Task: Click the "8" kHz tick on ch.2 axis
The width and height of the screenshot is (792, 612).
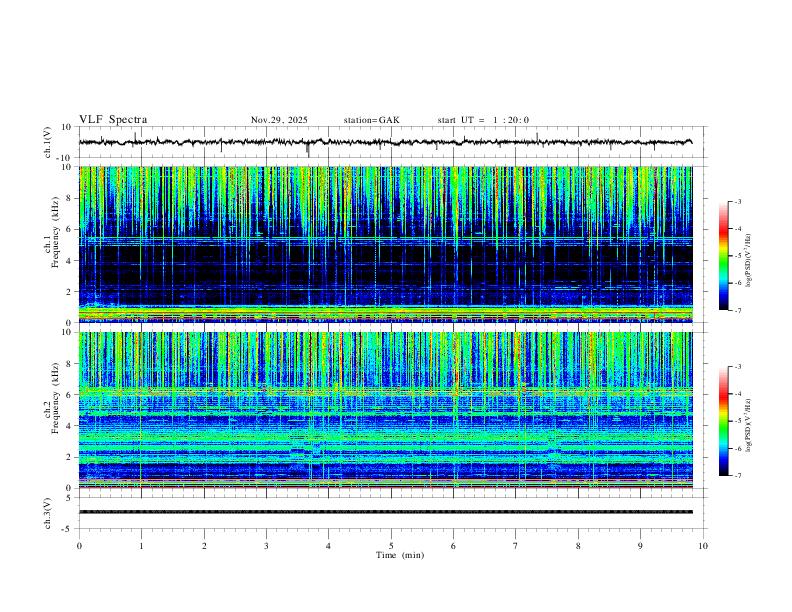Action: (x=70, y=363)
